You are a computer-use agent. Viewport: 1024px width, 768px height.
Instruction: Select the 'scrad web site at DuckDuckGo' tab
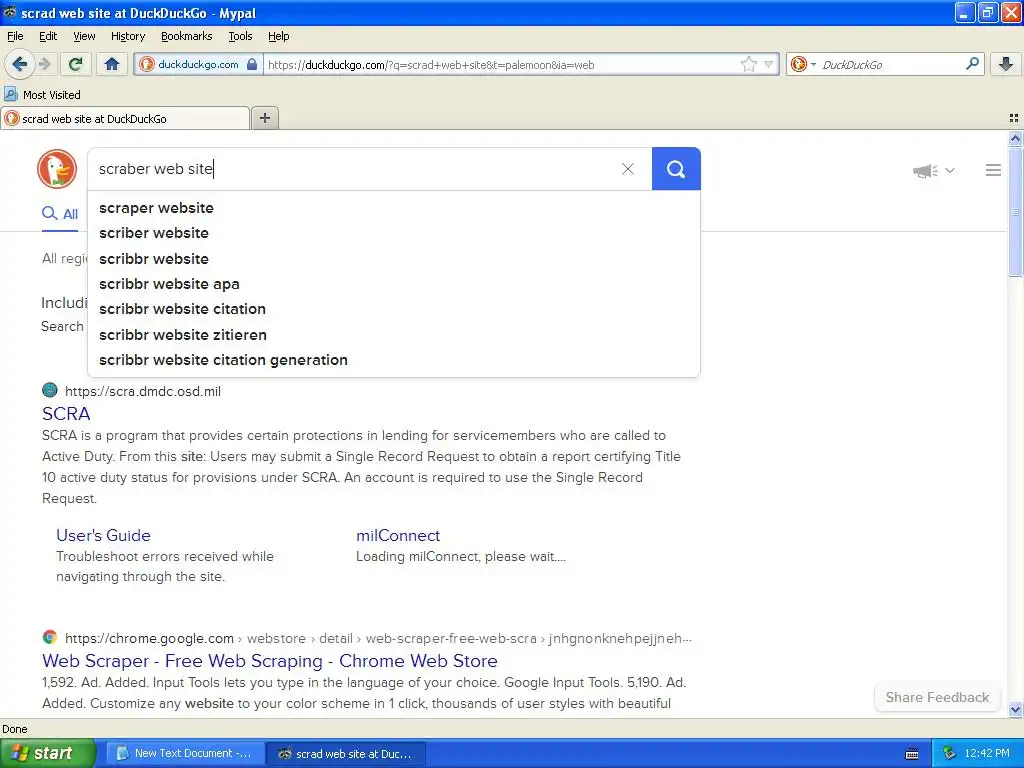coord(125,118)
